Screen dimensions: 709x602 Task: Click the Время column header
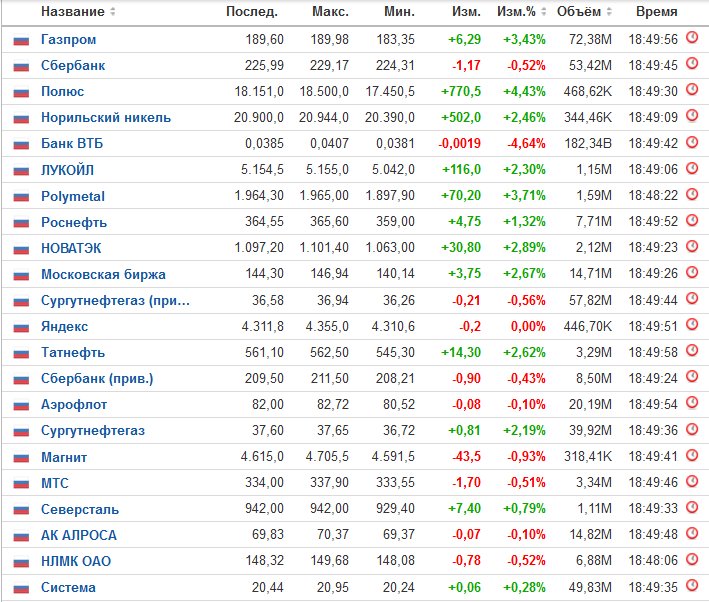click(x=657, y=11)
